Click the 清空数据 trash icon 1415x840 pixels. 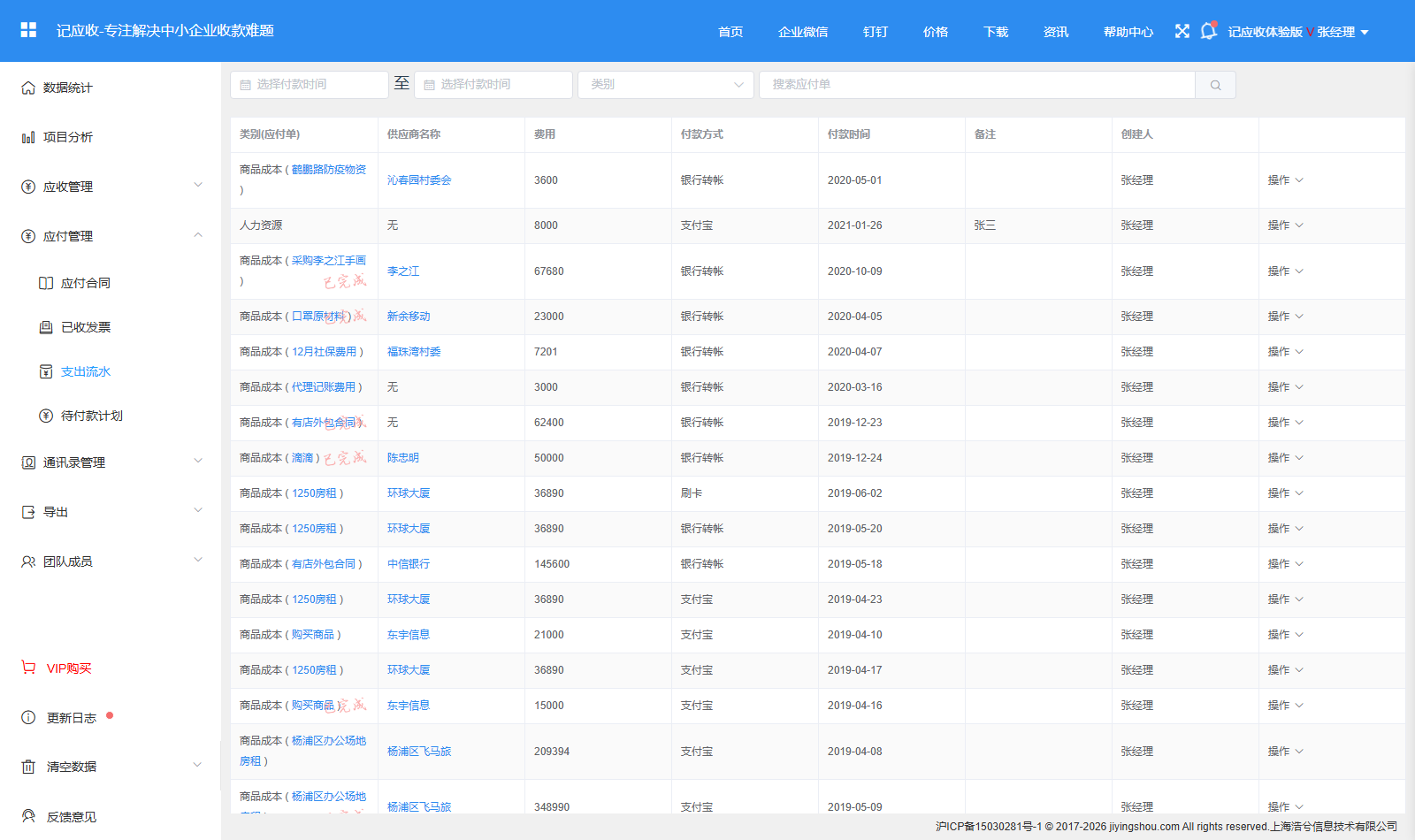(x=28, y=767)
